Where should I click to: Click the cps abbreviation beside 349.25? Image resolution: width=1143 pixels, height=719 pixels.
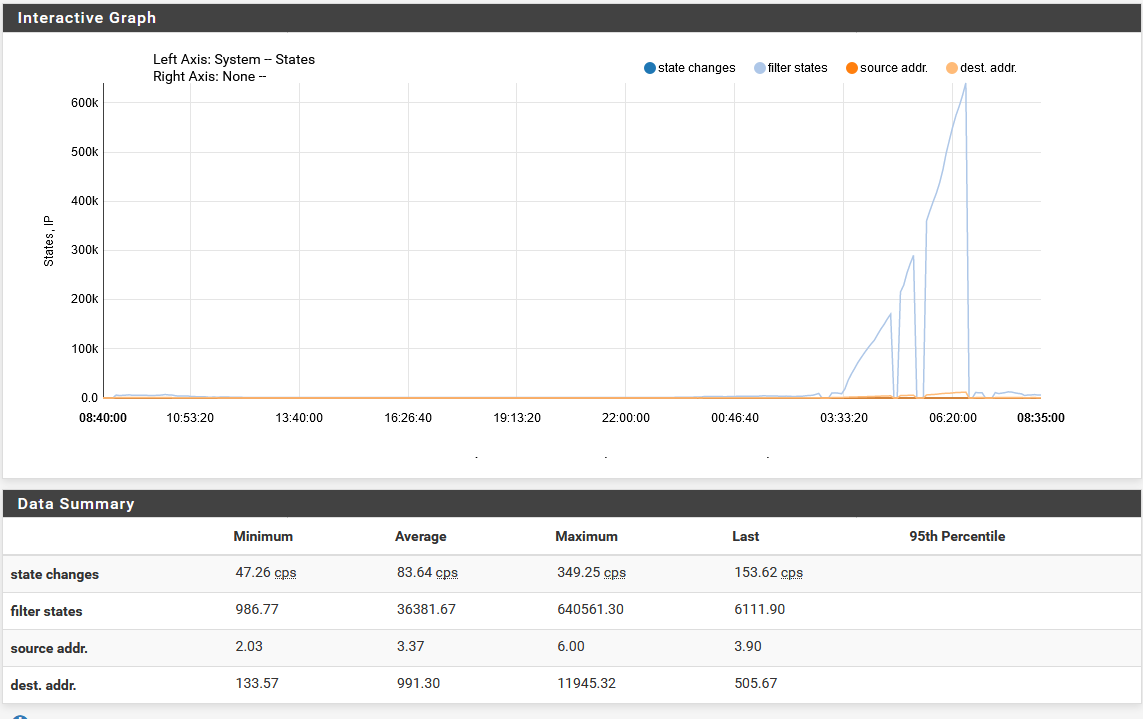coord(615,573)
